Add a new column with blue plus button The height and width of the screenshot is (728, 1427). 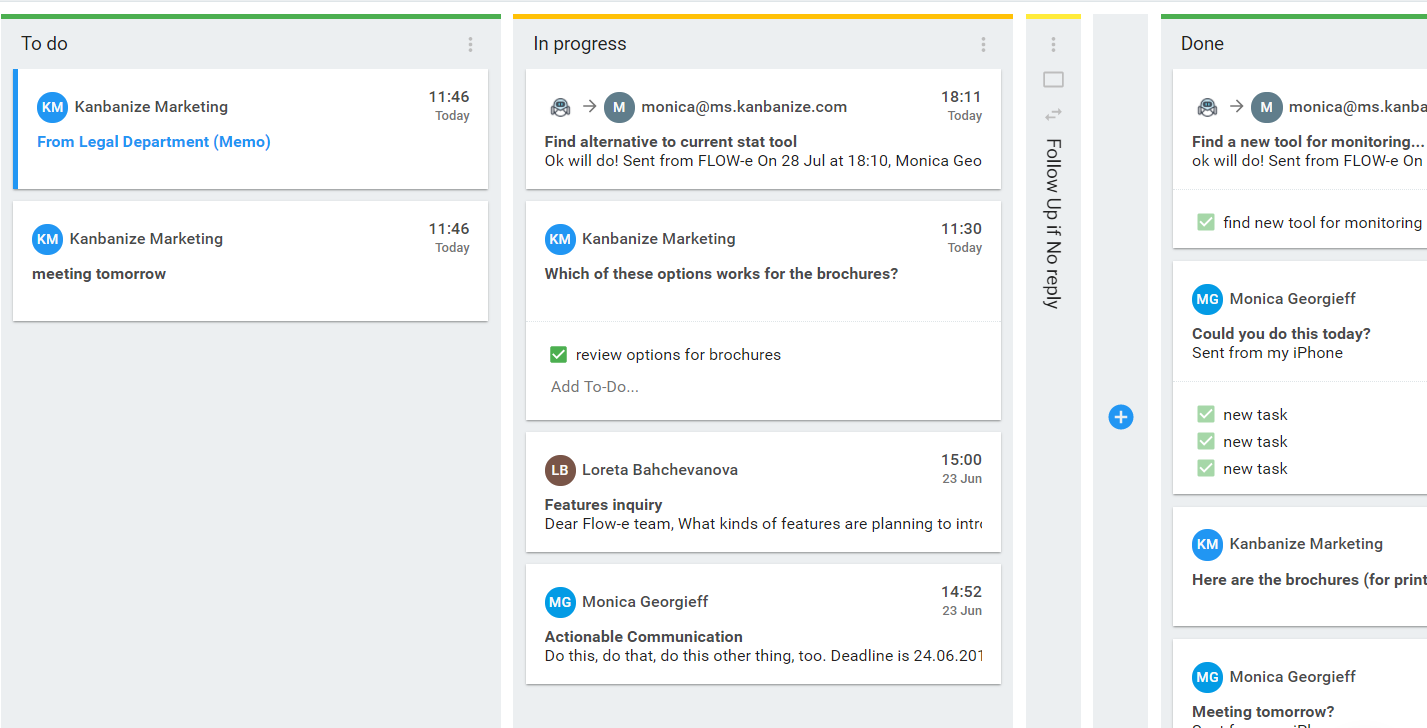[x=1121, y=417]
